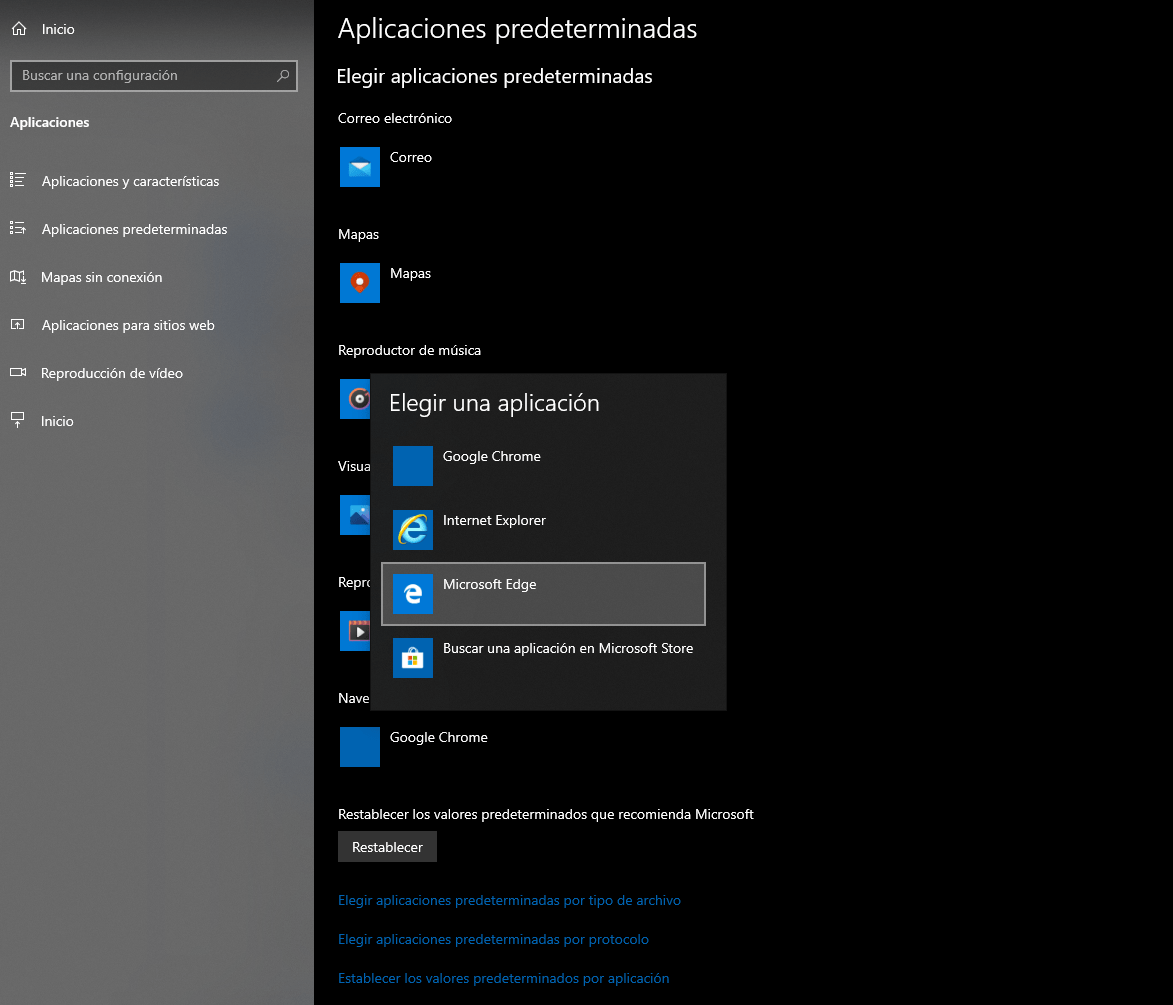Pick Microsoft Edge as the application

coord(544,593)
